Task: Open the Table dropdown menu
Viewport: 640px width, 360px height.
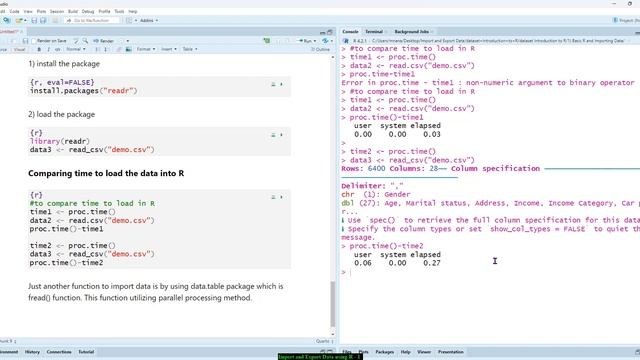Action: tap(189, 49)
